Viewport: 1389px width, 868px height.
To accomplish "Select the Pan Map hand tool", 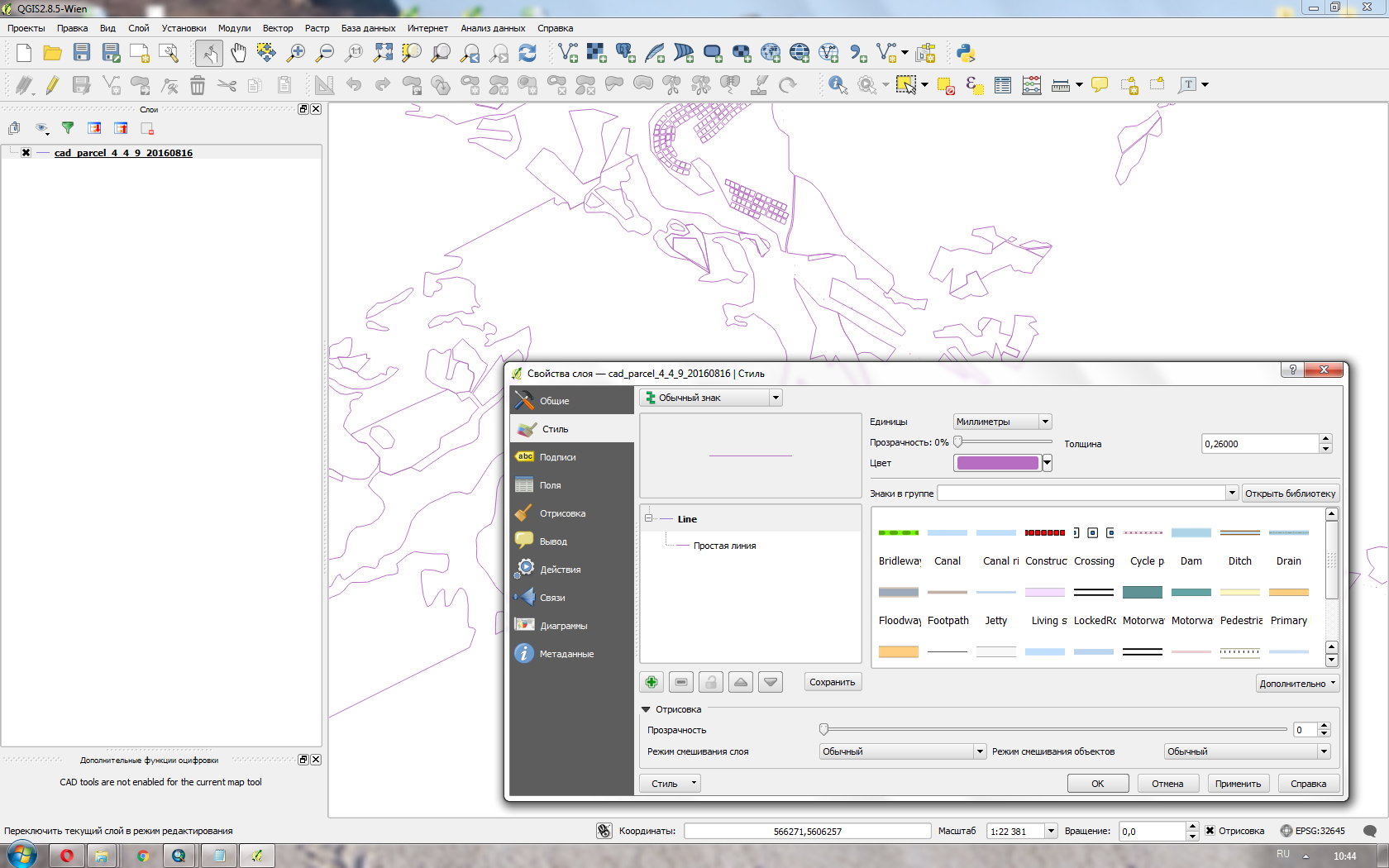I will (238, 54).
